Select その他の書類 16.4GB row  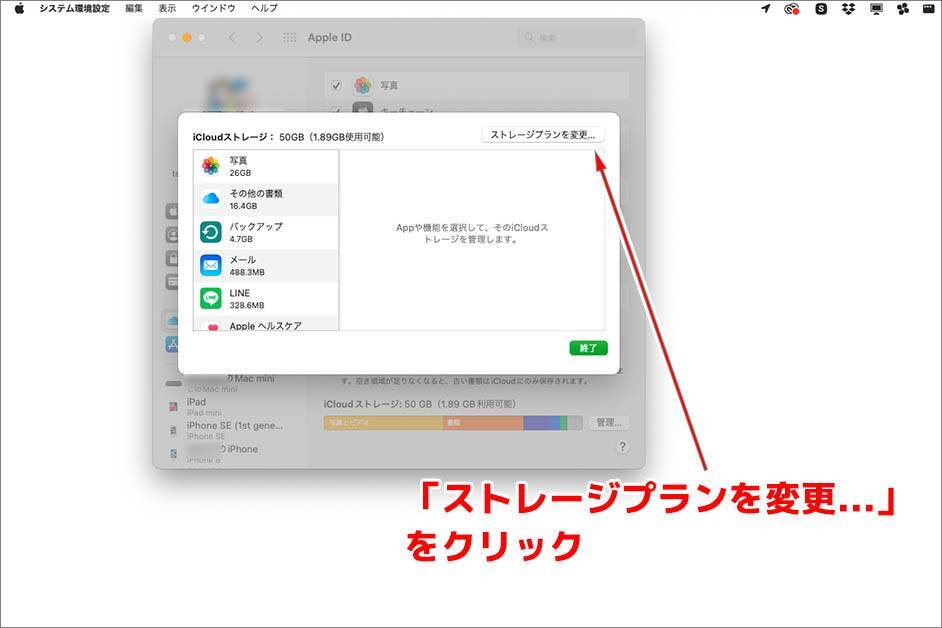tap(266, 200)
